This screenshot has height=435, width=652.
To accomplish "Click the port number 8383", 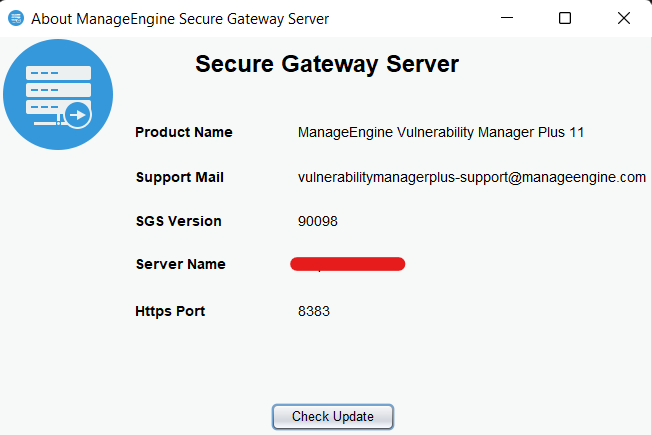I will [314, 311].
